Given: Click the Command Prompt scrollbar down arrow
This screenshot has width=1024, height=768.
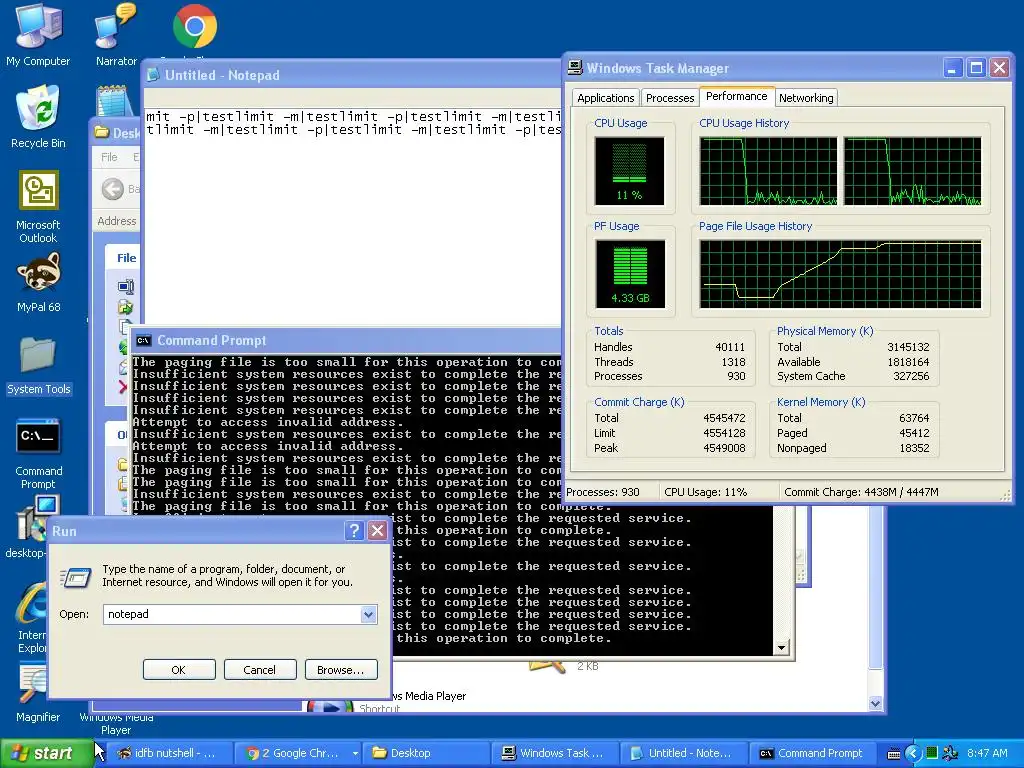Looking at the screenshot, I should click(x=782, y=648).
